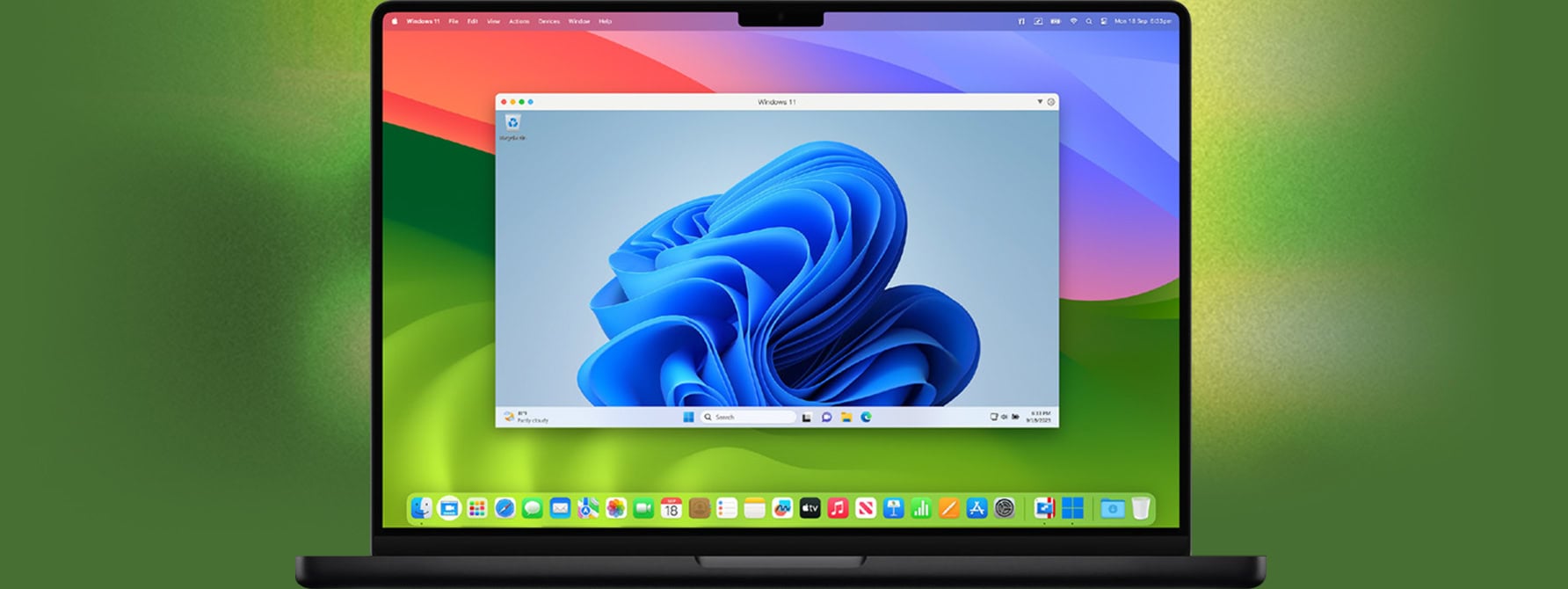Open Trash in the Dock
The height and width of the screenshot is (589, 1568).
coord(1140,508)
